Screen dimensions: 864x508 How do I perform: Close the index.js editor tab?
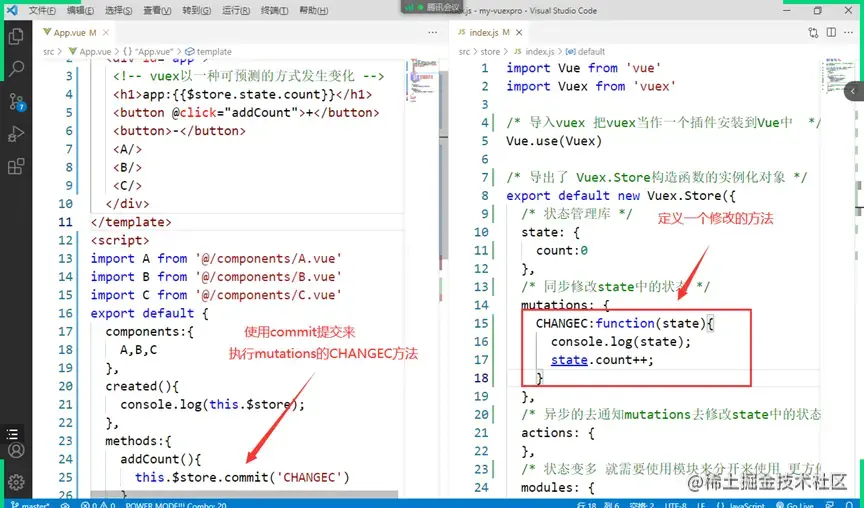click(519, 33)
